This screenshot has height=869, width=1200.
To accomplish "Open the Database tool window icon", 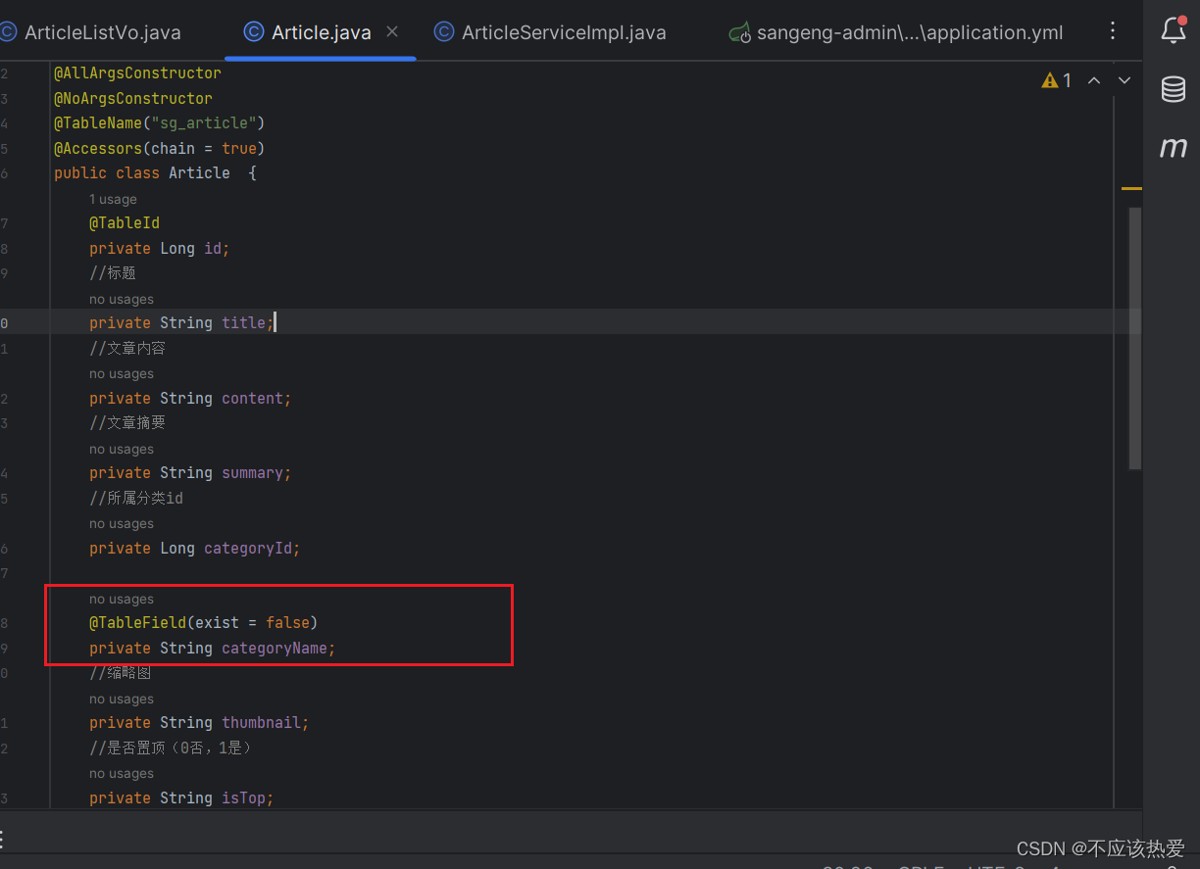I will [x=1173, y=89].
